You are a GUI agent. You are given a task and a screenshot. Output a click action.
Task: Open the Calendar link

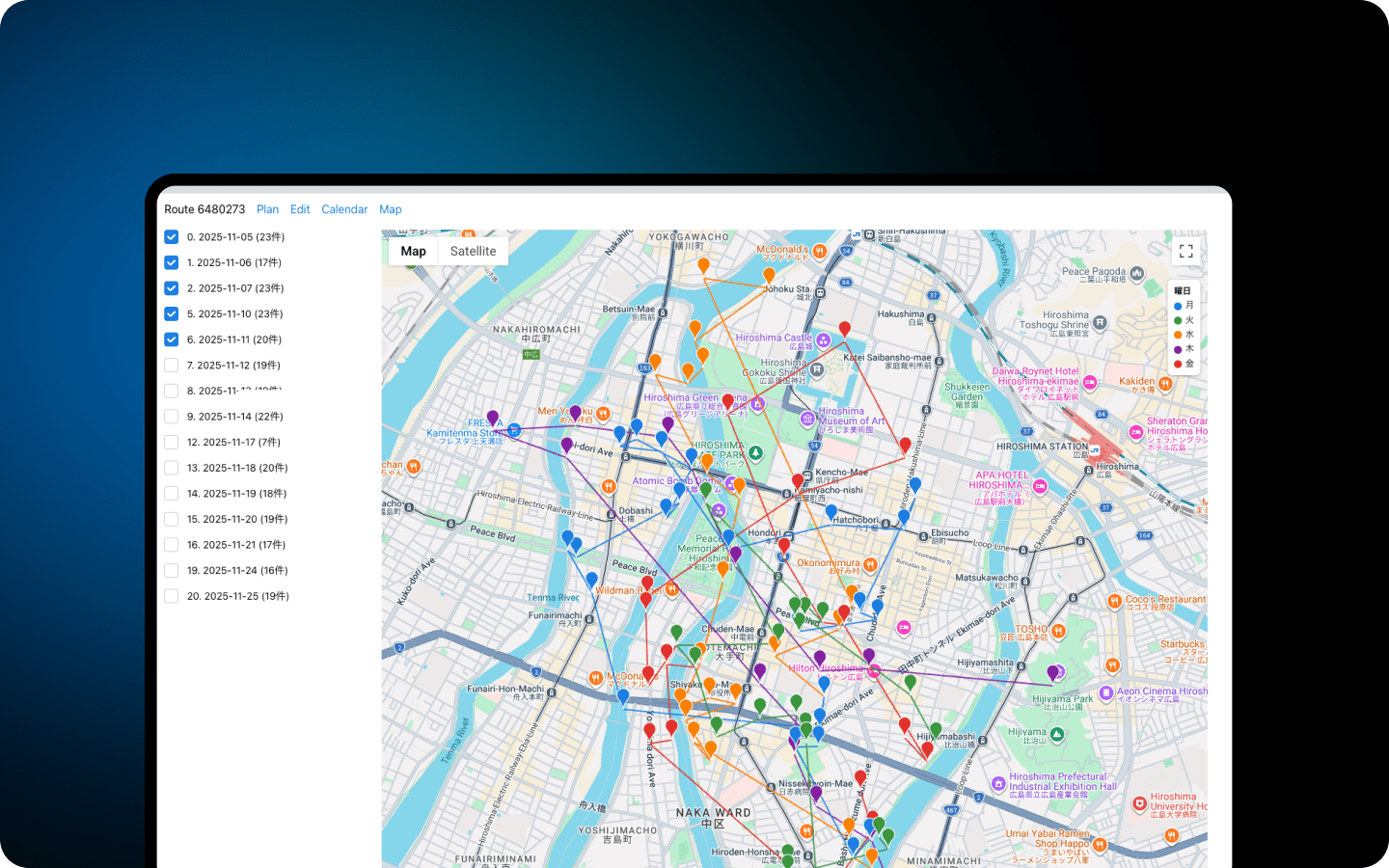pyautogui.click(x=344, y=209)
